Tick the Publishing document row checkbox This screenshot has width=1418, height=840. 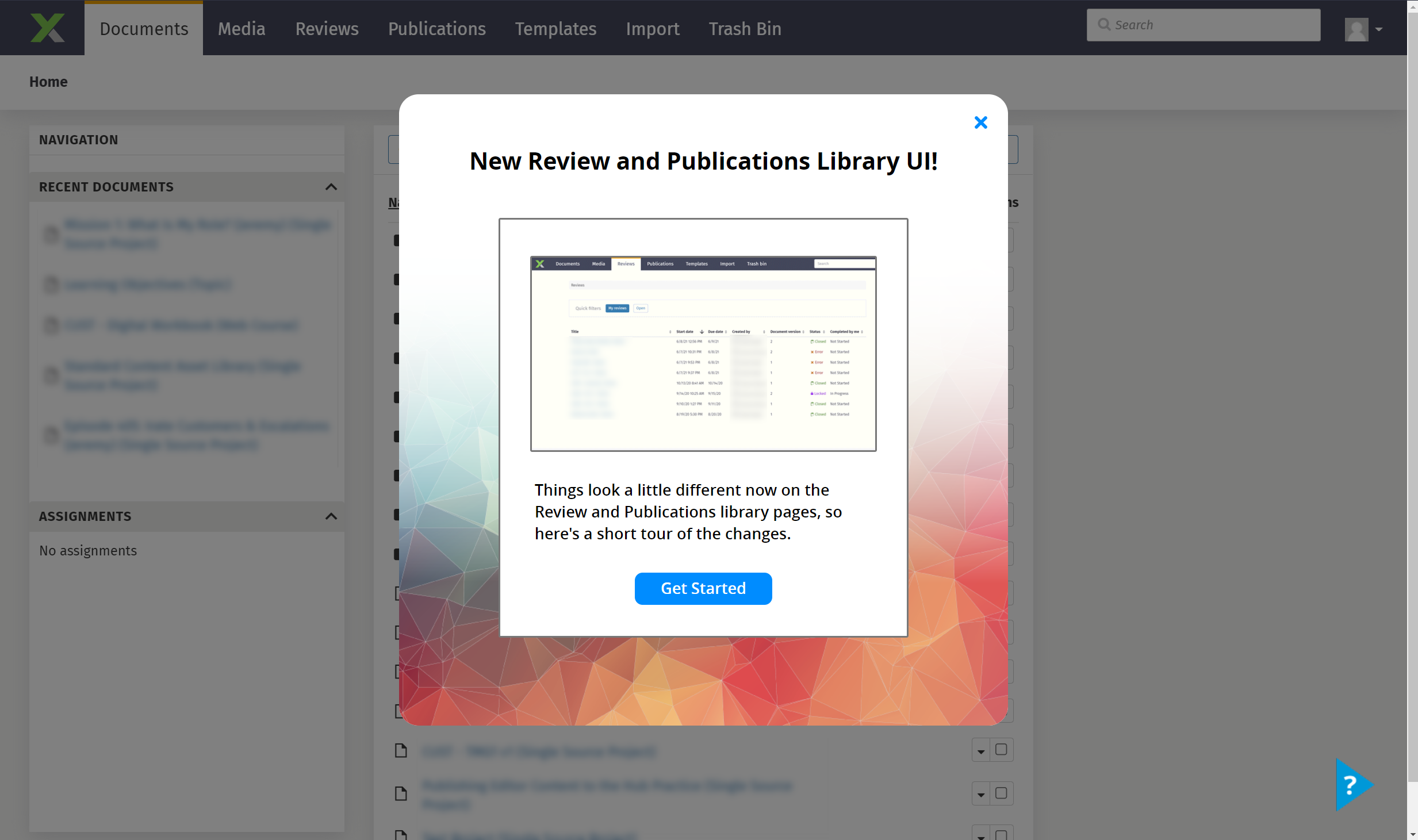[1001, 793]
